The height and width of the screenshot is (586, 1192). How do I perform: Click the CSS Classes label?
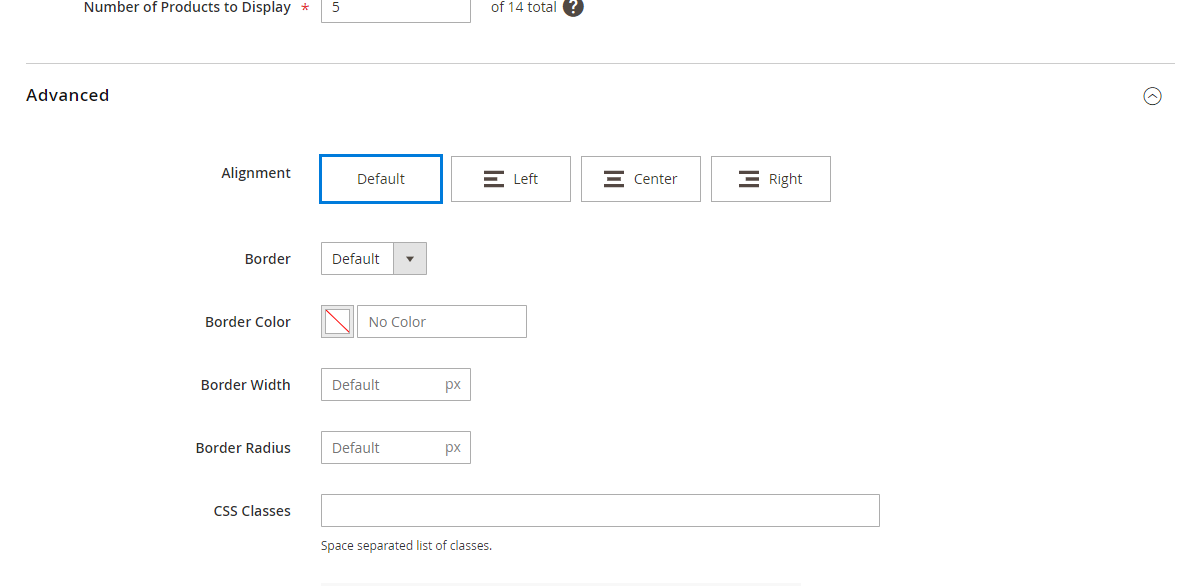point(252,512)
